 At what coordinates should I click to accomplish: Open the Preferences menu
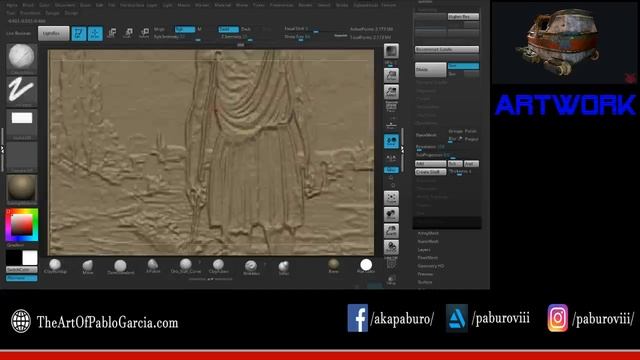click(282, 5)
